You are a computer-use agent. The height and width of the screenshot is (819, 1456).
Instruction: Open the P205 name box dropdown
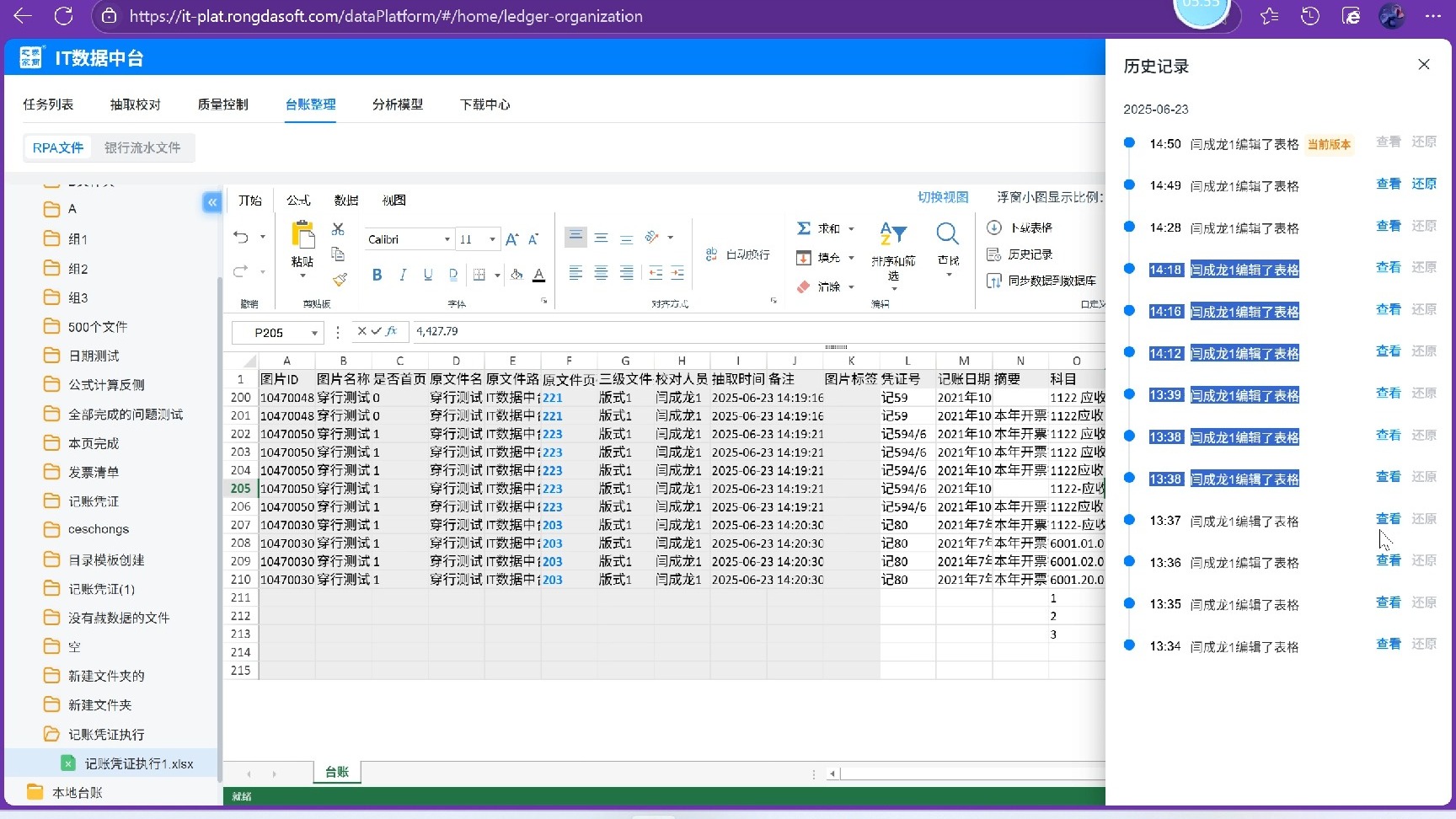tap(314, 333)
